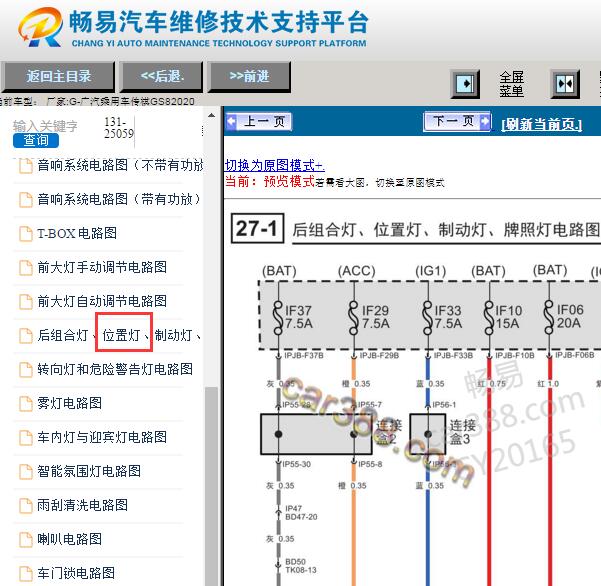
Task: Click the IF06 20A fuse symbol
Action: [x=550, y=317]
